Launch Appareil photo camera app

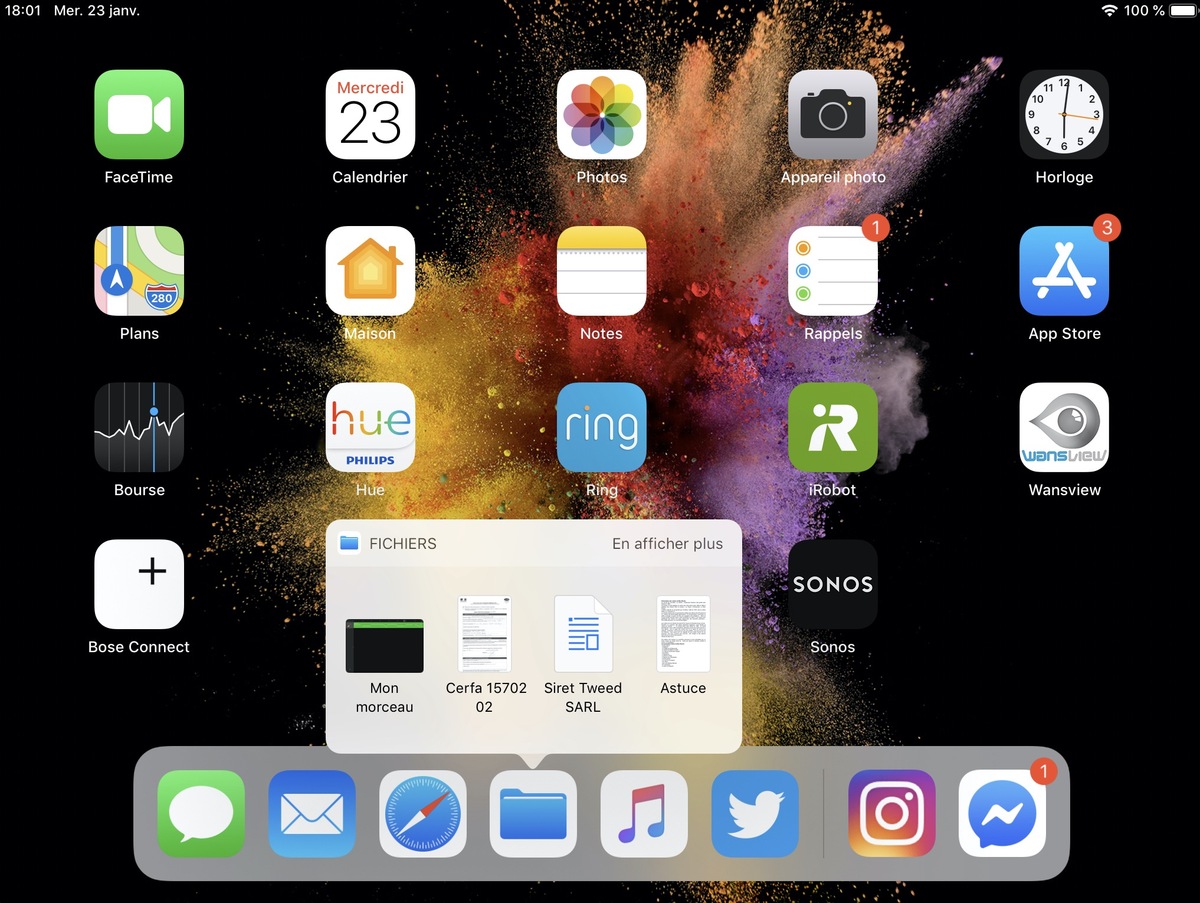pyautogui.click(x=833, y=114)
